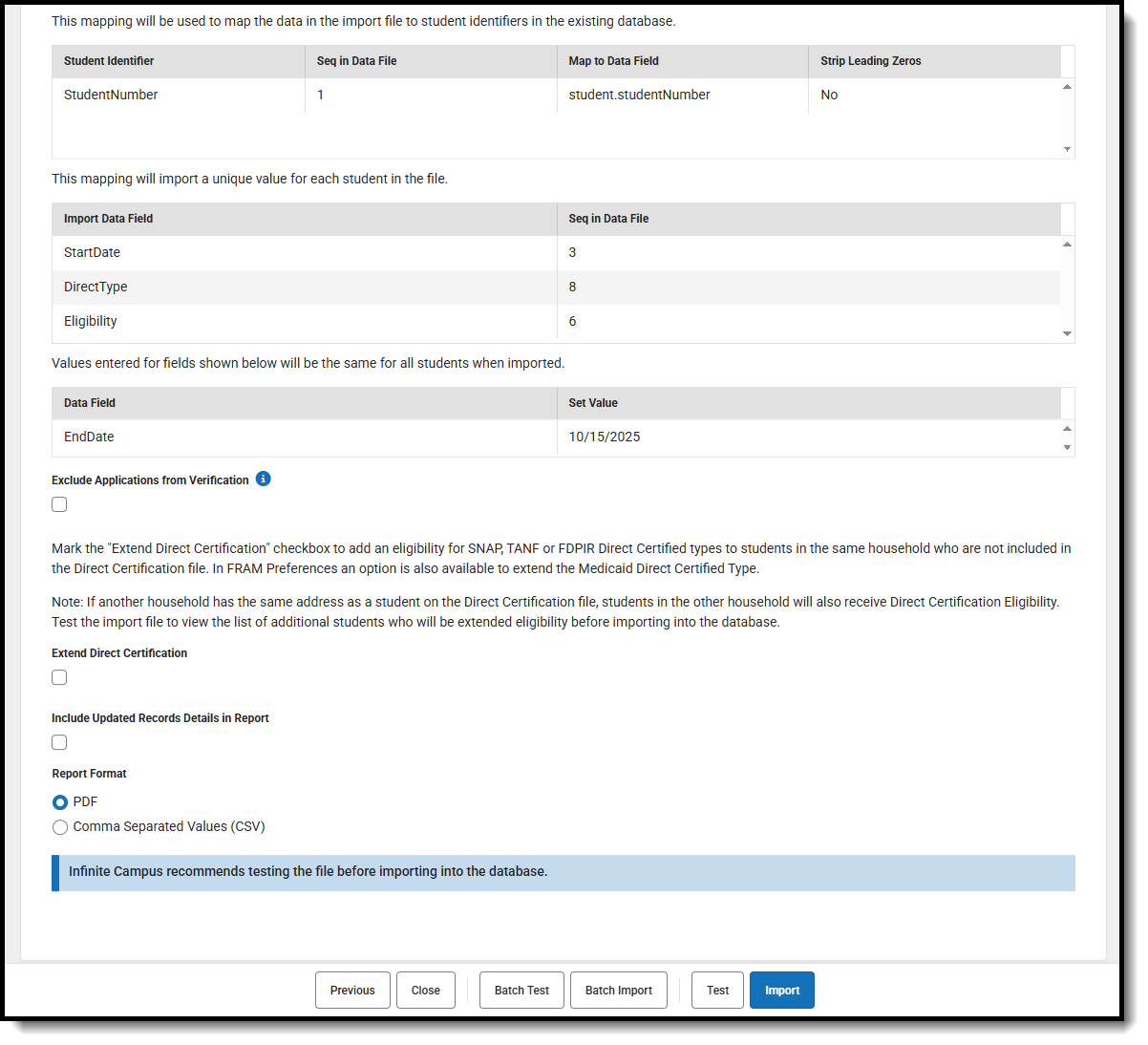Click the Close button
This screenshot has width=1148, height=1045.
click(426, 990)
